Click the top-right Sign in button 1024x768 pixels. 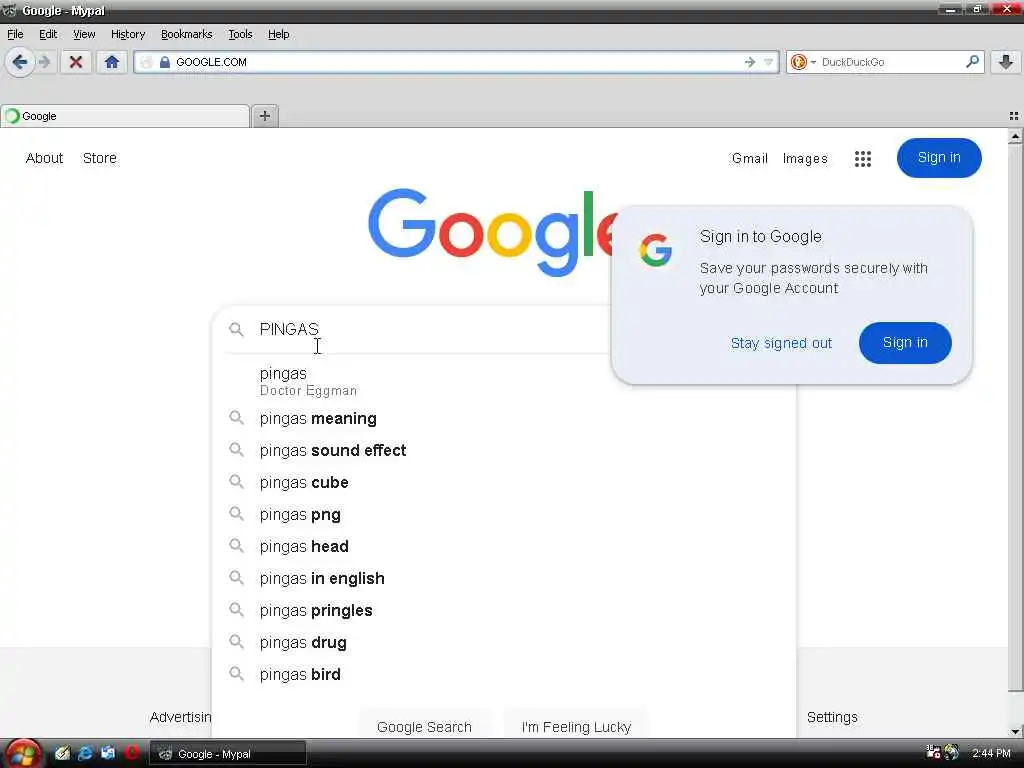[939, 158]
